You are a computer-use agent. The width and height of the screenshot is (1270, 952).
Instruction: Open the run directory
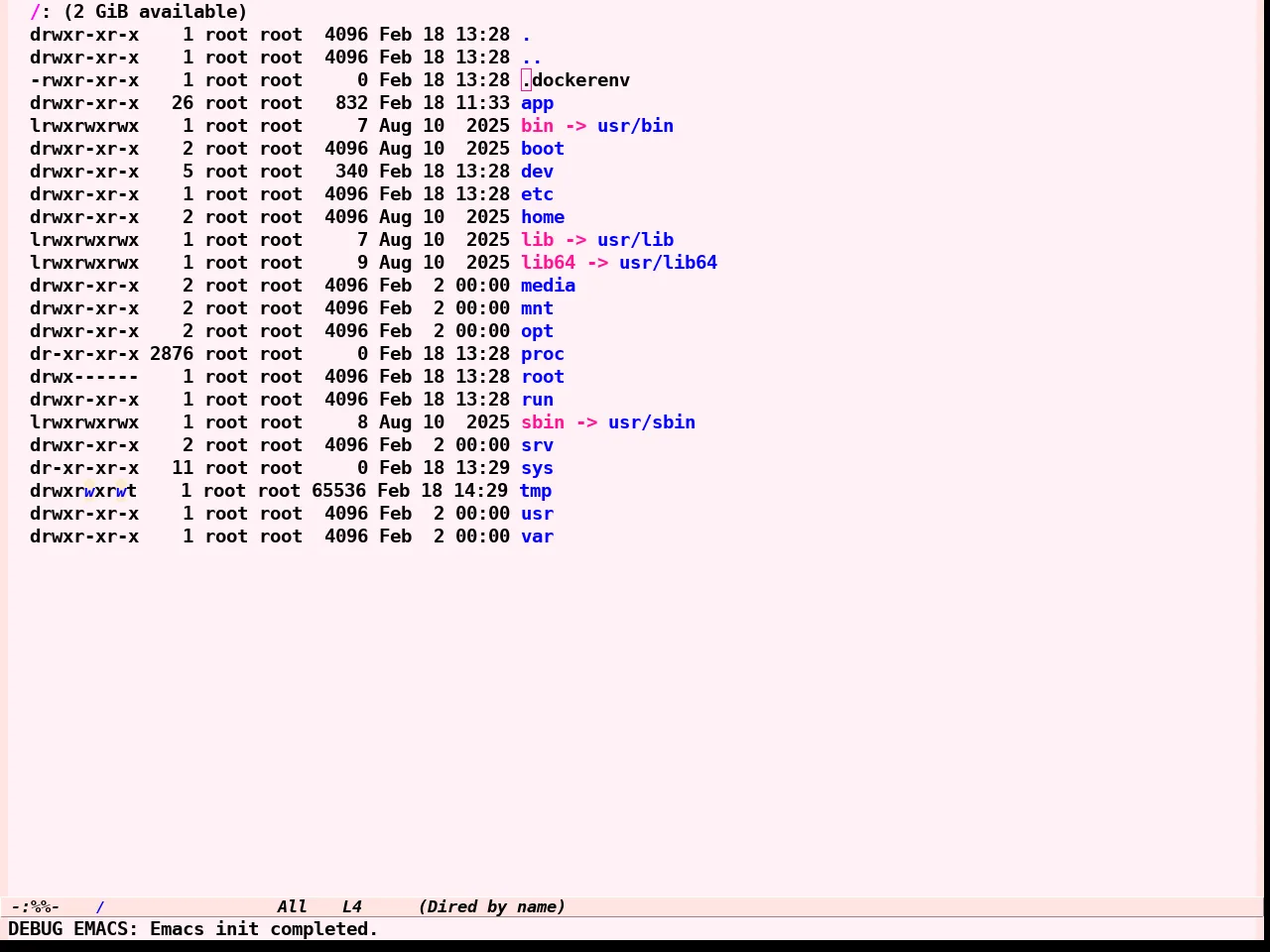537,400
